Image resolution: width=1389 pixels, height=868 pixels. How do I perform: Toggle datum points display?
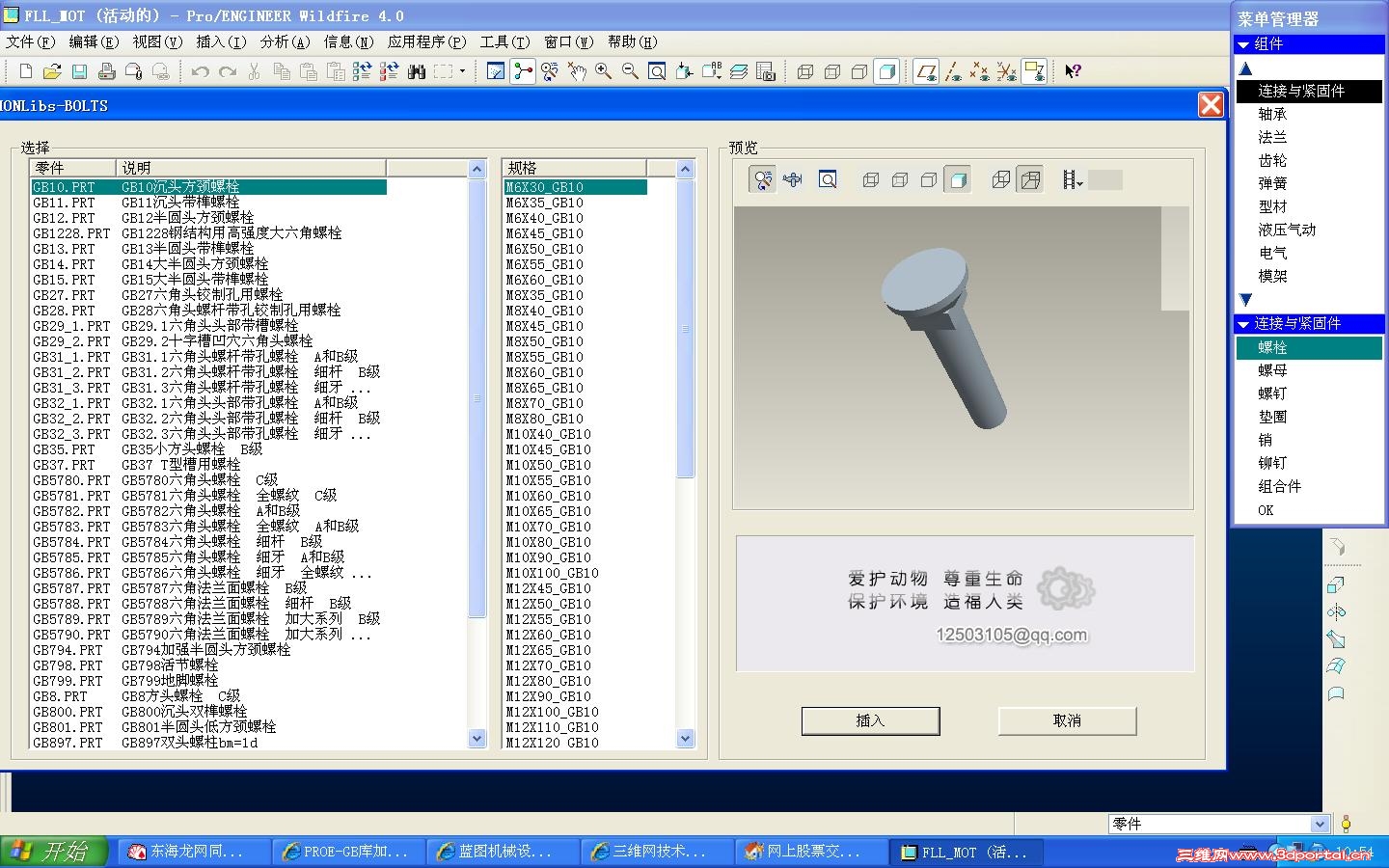tap(980, 71)
